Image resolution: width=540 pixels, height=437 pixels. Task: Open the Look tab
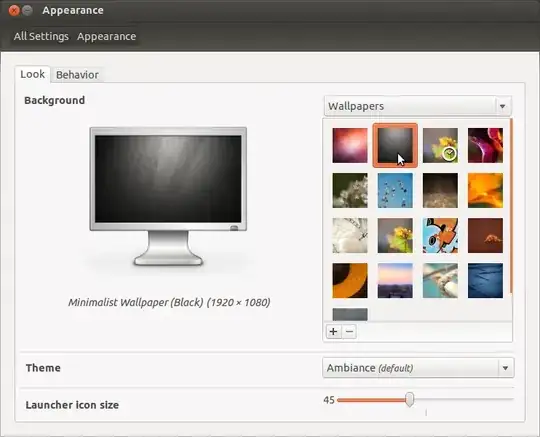pyautogui.click(x=32, y=74)
